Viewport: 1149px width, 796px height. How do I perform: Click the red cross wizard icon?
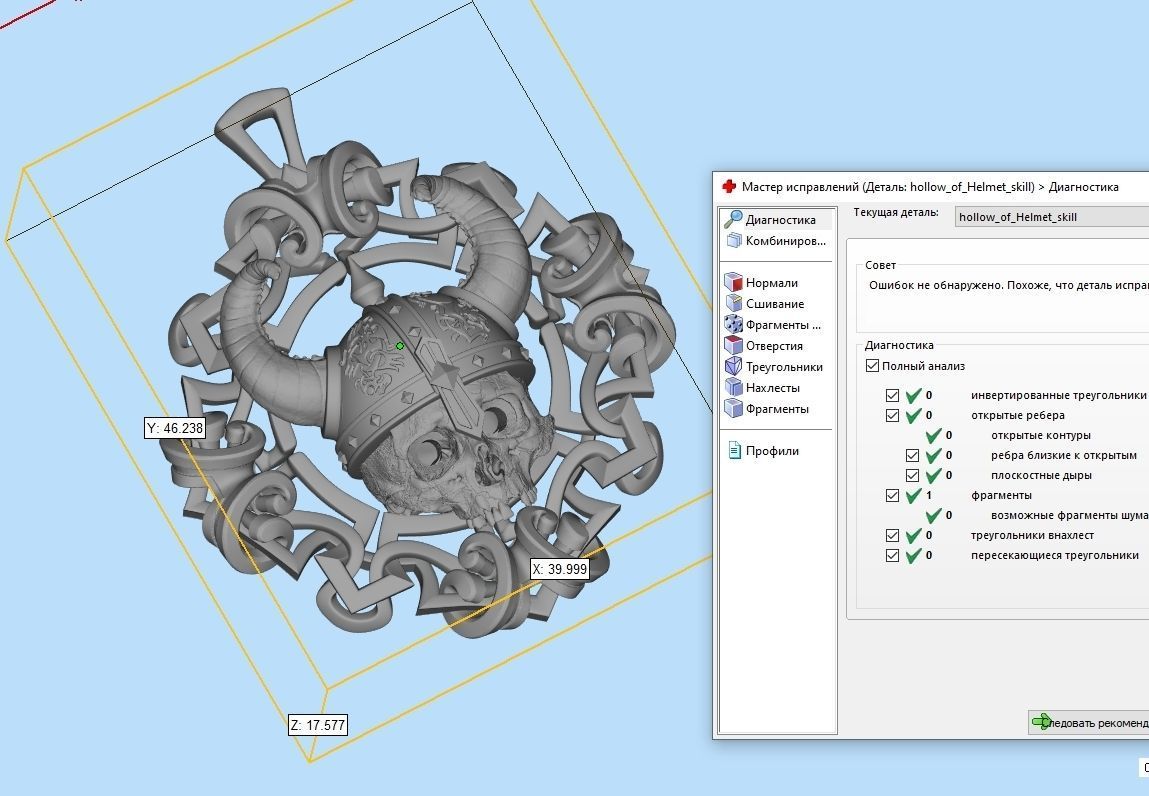(x=728, y=186)
